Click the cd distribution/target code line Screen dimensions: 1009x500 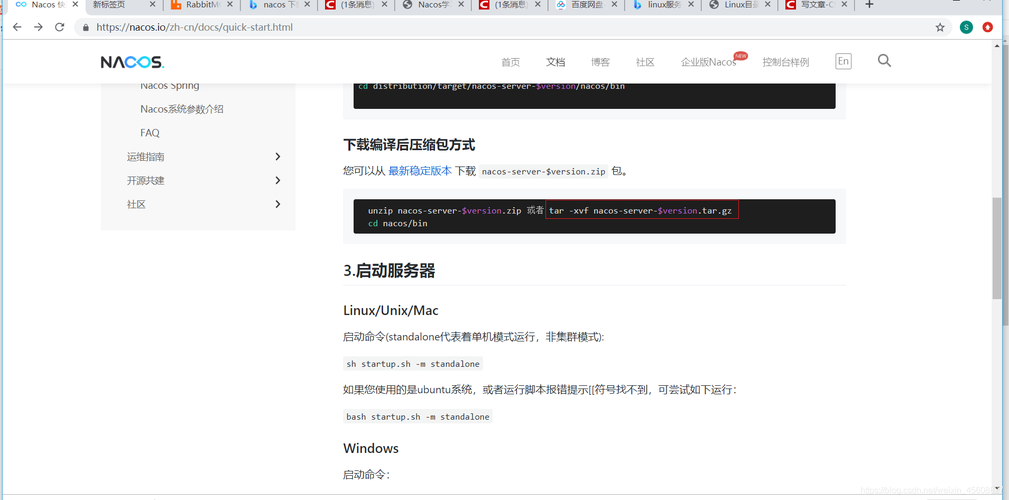click(x=492, y=86)
